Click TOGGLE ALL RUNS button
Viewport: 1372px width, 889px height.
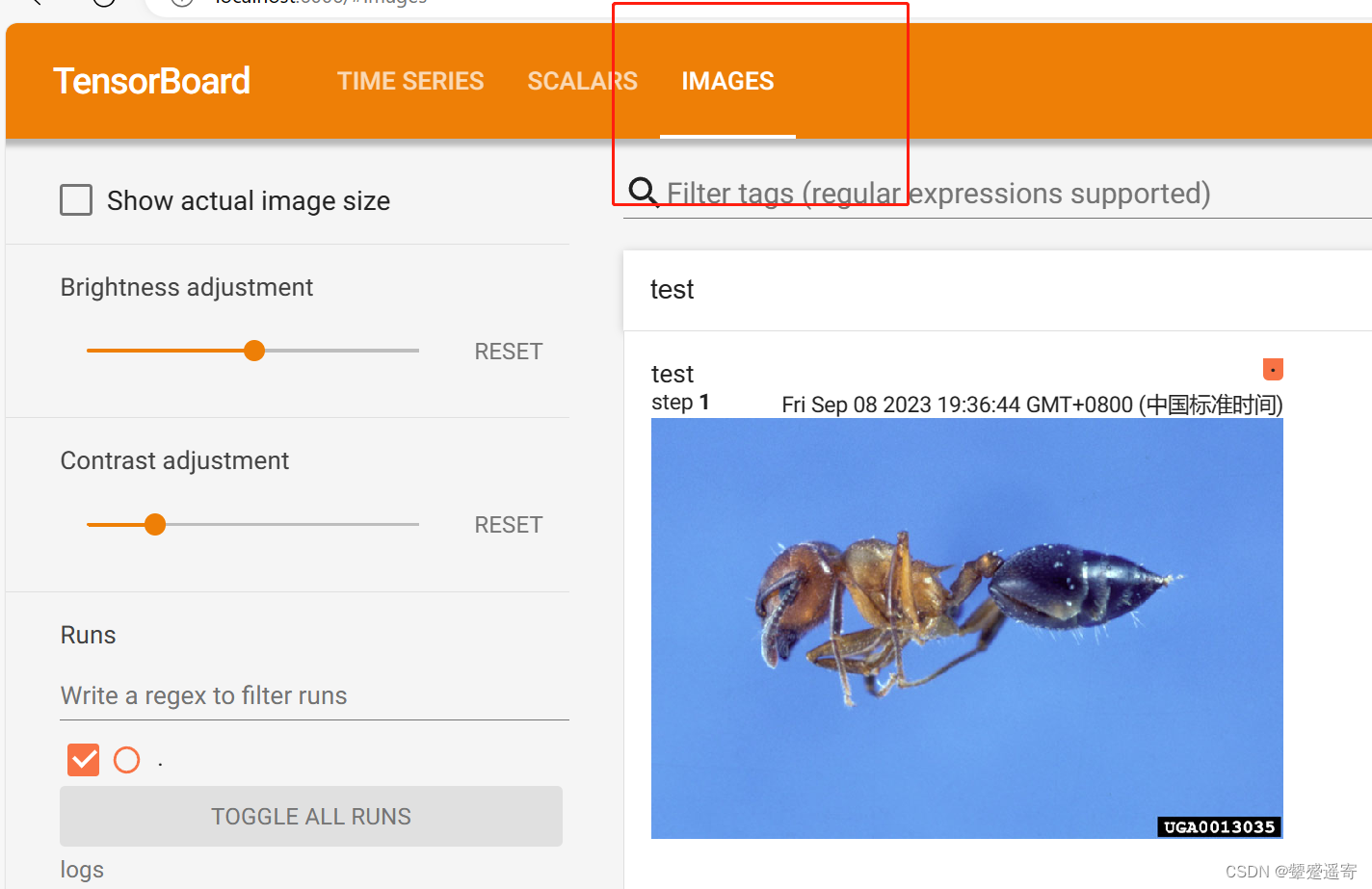coord(311,817)
